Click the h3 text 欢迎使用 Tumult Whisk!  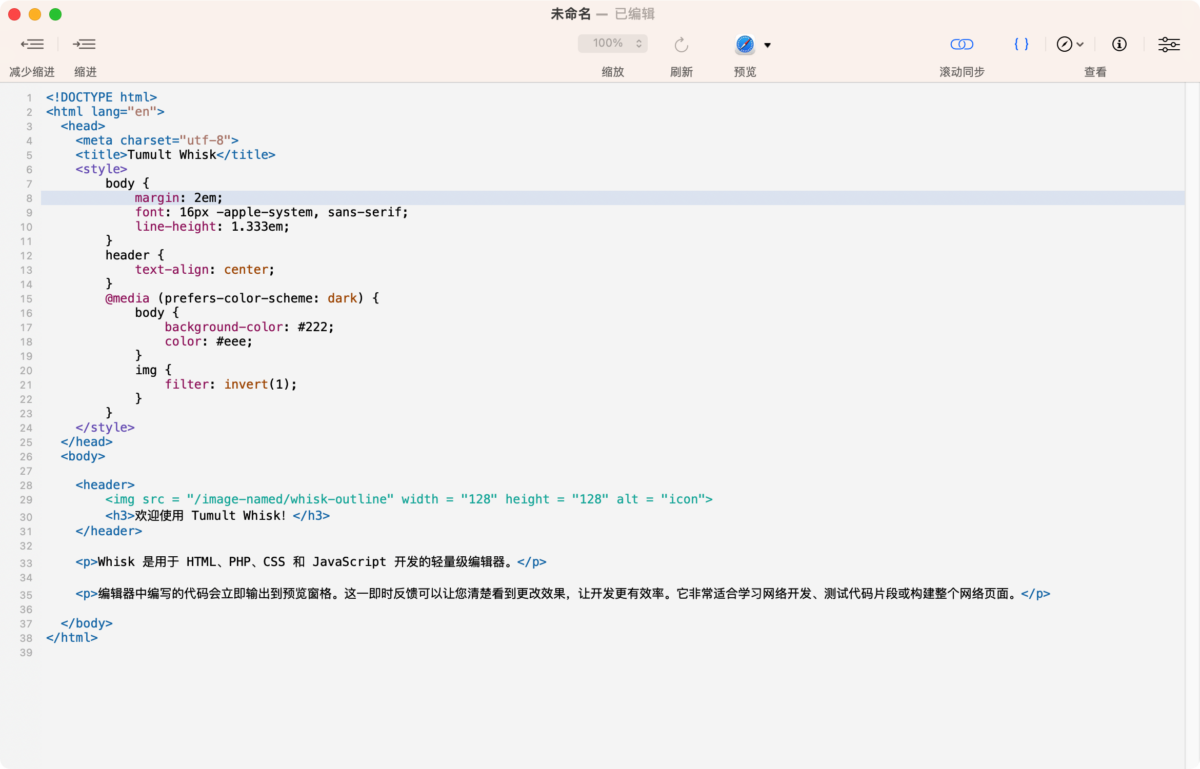[x=211, y=516]
